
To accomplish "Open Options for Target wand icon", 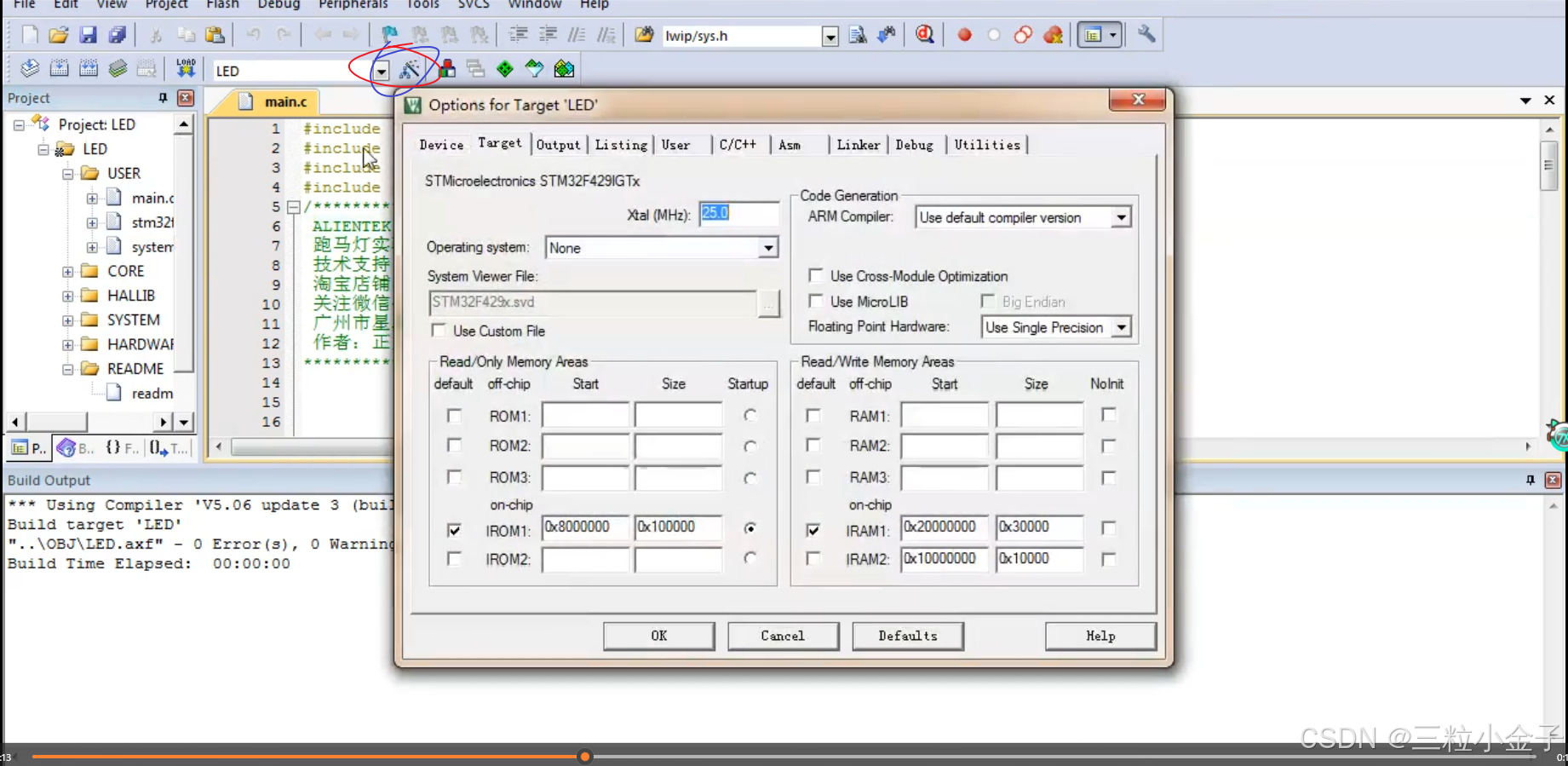I will (411, 69).
